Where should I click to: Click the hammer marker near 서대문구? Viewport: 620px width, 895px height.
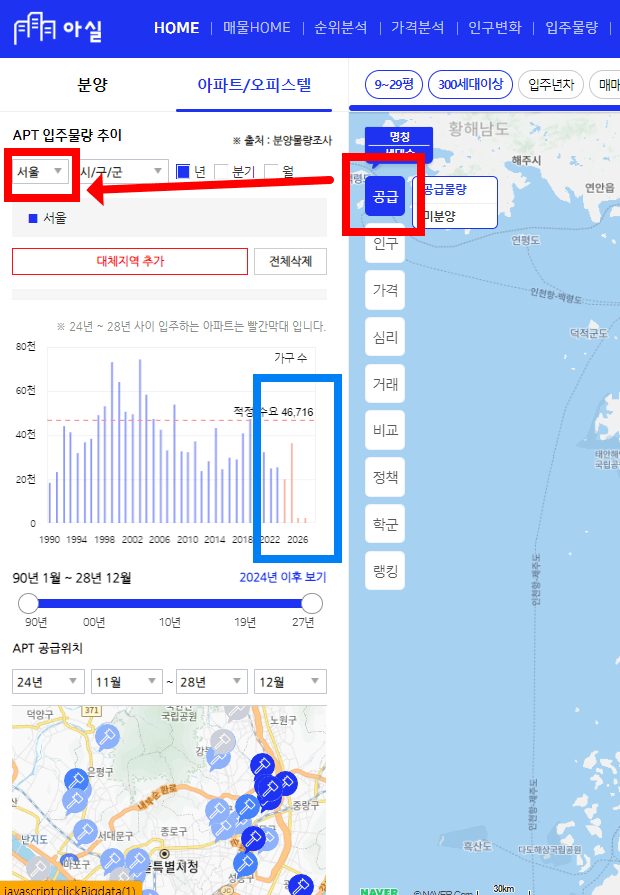click(x=85, y=831)
